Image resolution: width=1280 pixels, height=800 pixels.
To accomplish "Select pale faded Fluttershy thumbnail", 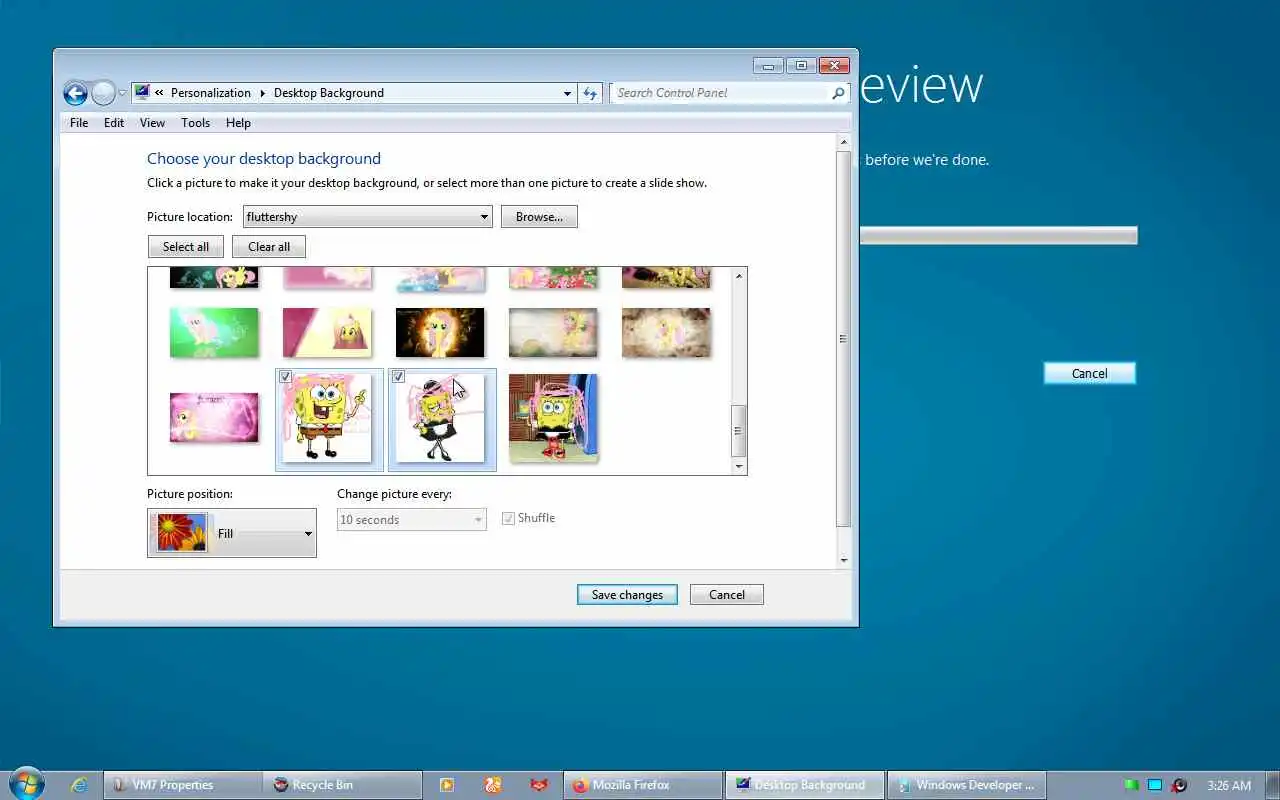I will (553, 332).
